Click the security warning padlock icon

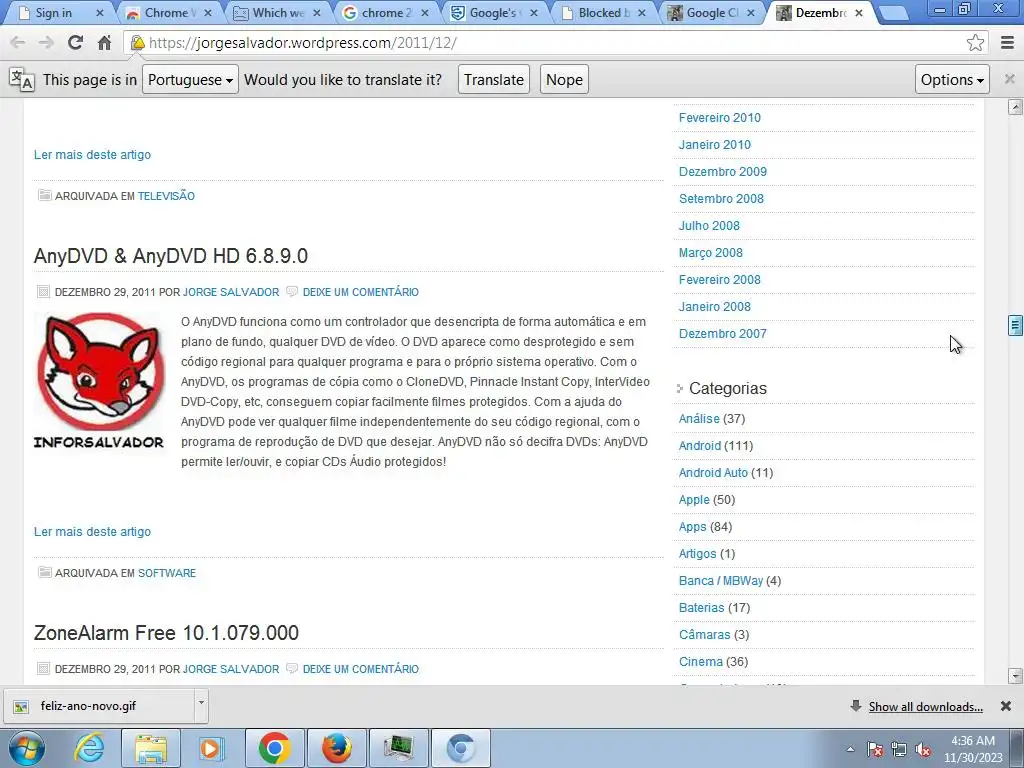pos(138,43)
